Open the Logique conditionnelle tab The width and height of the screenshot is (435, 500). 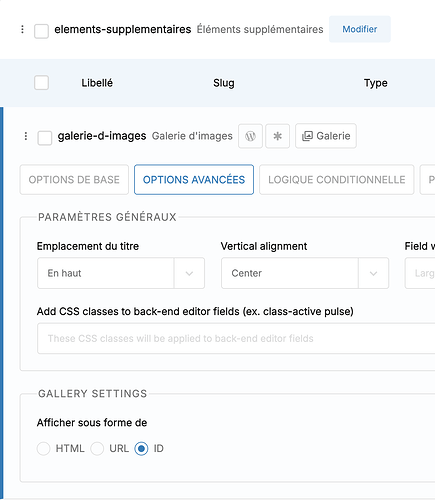(x=337, y=180)
